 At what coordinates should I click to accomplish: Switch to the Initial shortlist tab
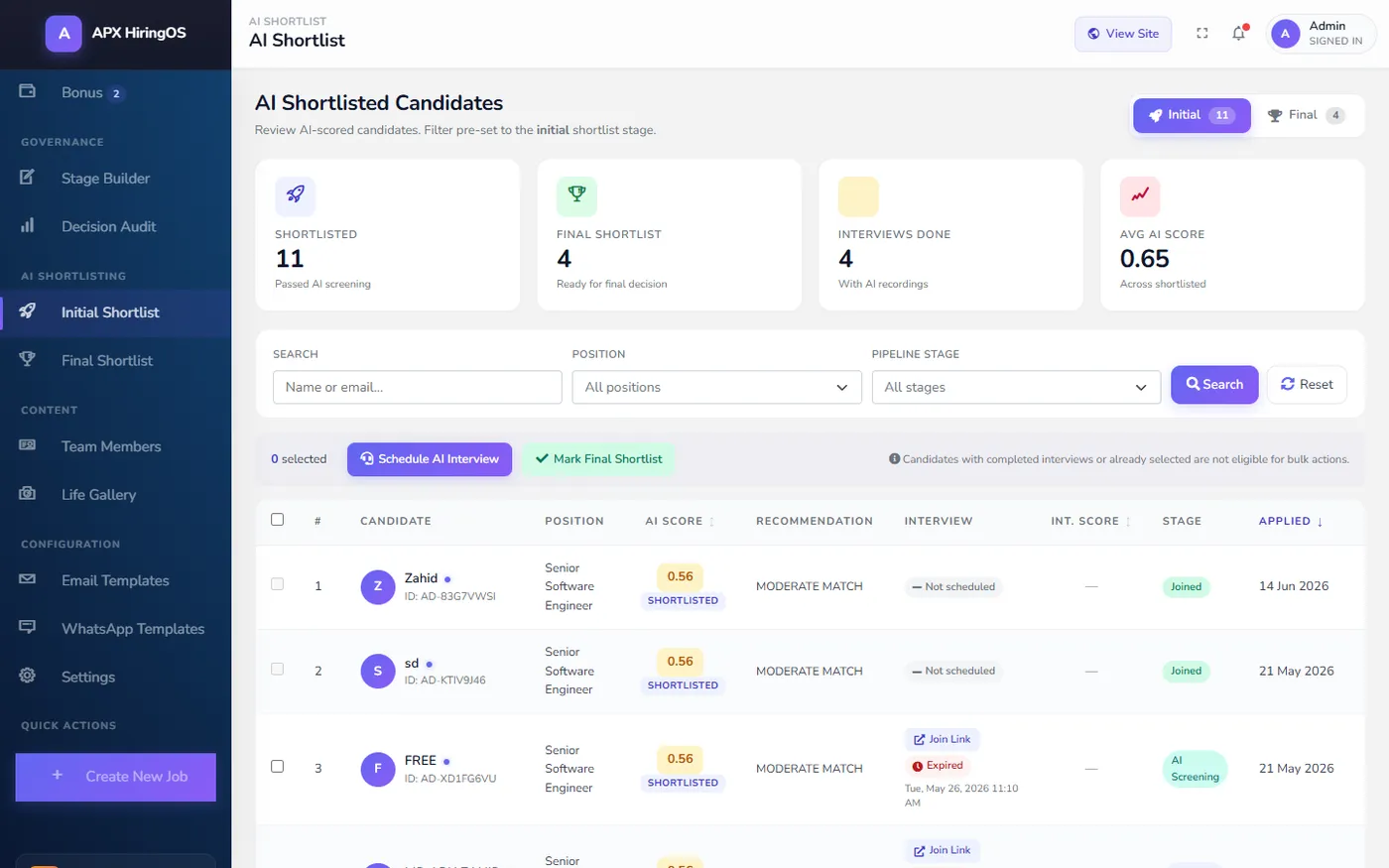pyautogui.click(x=1192, y=115)
